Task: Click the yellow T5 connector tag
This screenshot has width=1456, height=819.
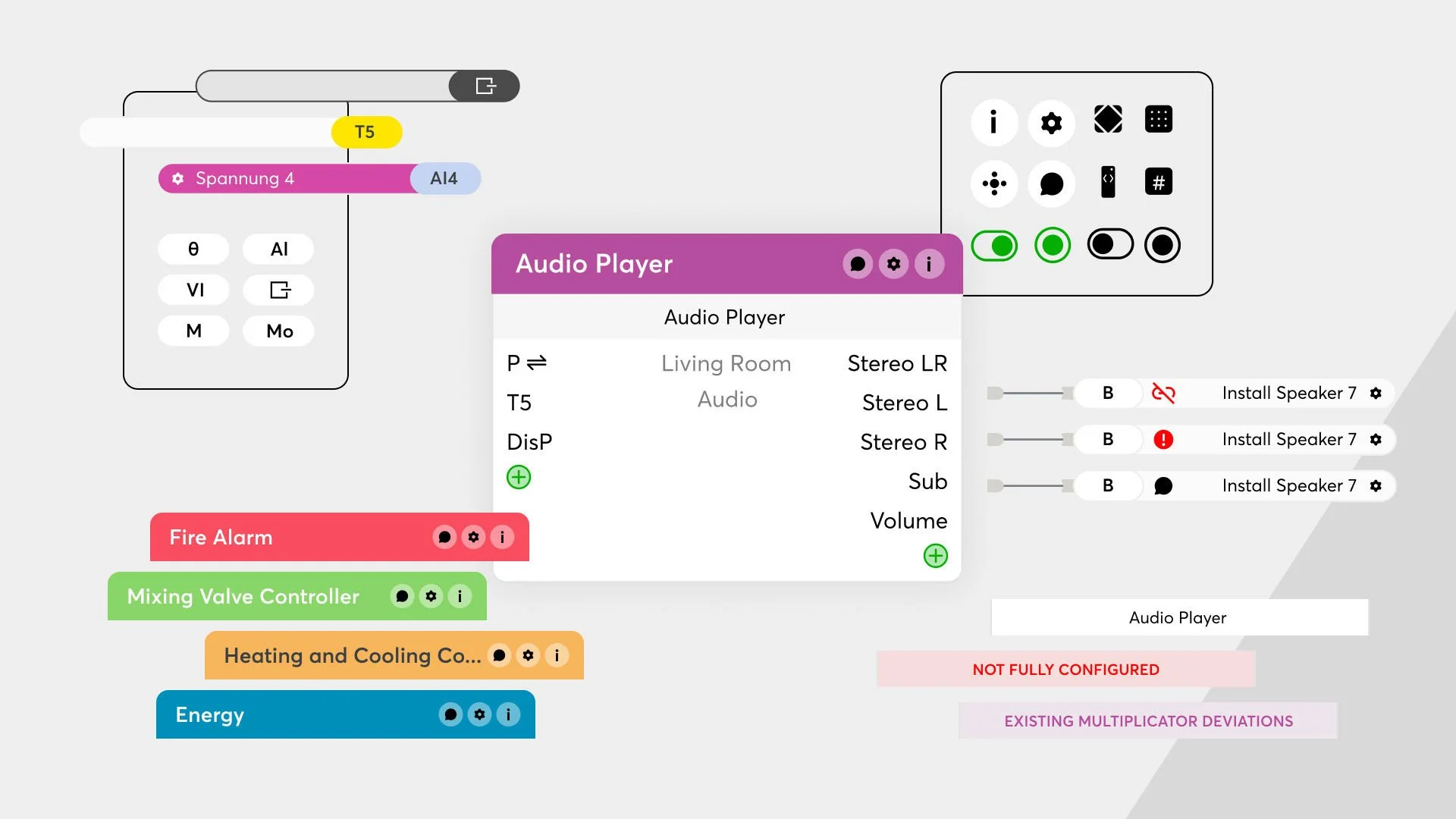Action: [366, 132]
